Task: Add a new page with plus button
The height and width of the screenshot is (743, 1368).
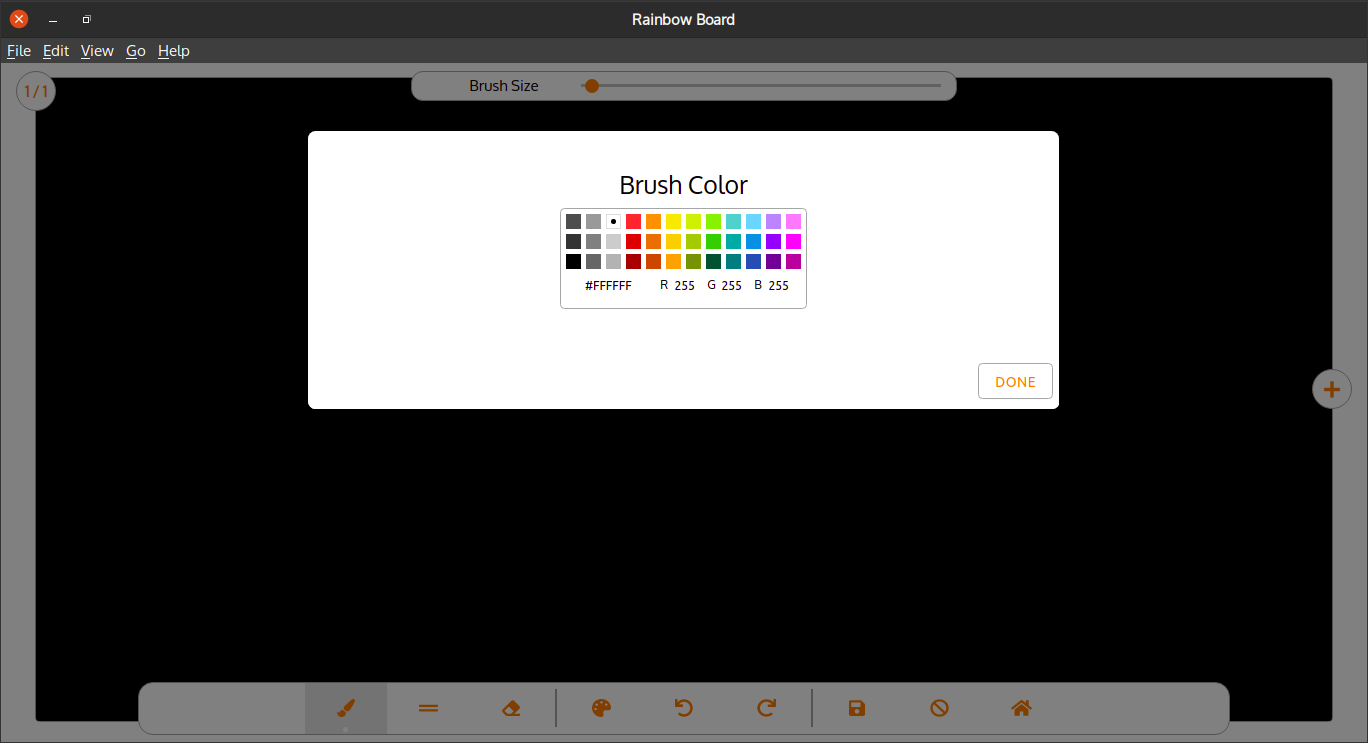Action: click(x=1331, y=389)
